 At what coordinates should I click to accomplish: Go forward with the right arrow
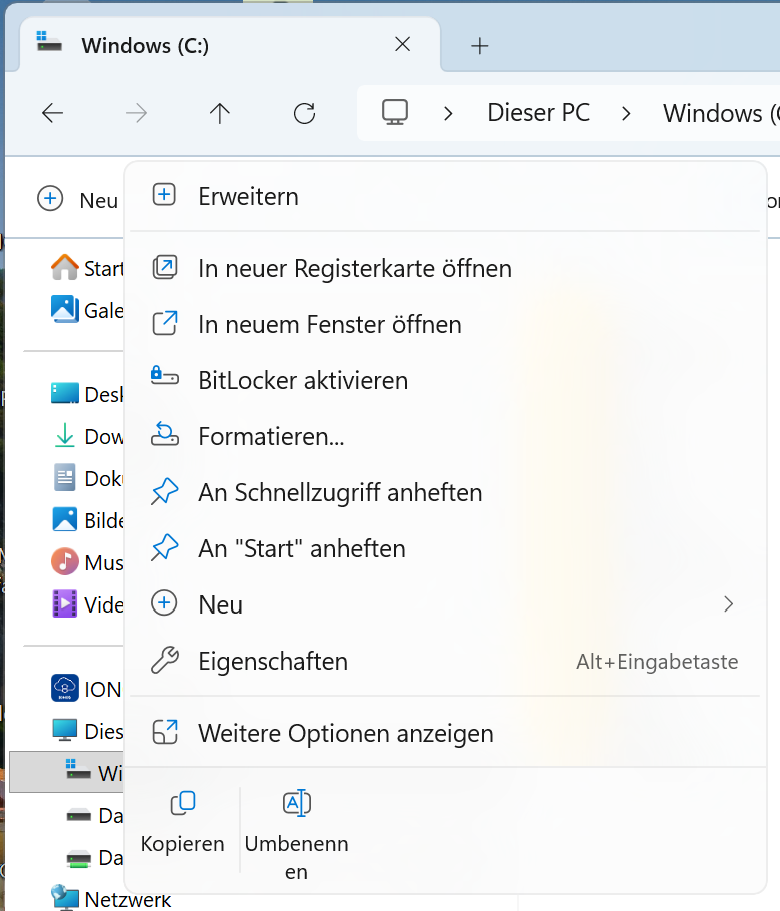point(136,113)
